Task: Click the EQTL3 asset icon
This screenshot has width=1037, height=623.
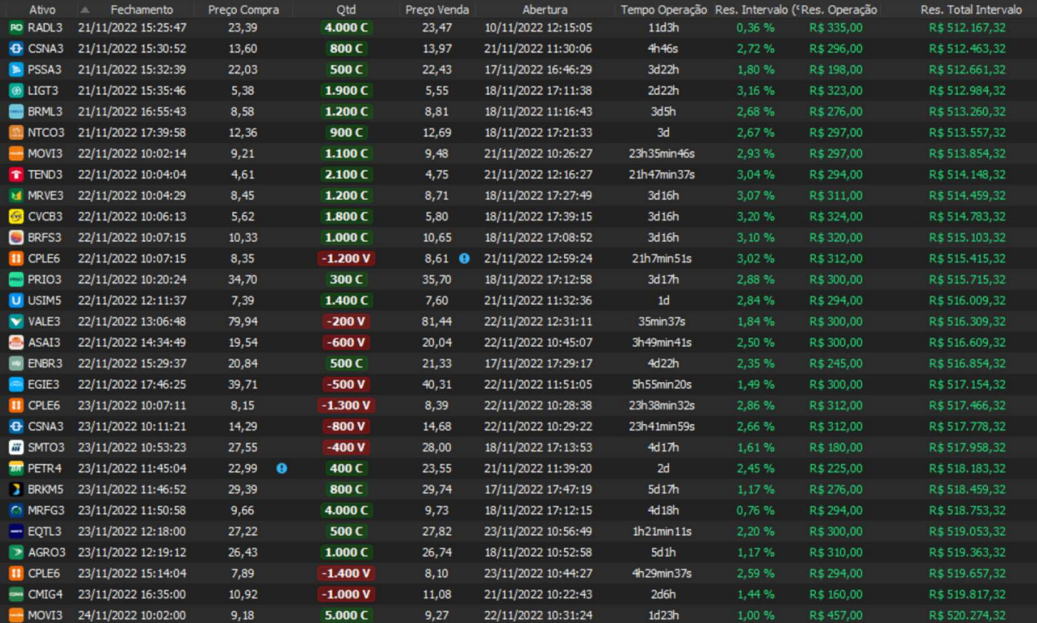Action: (x=16, y=531)
